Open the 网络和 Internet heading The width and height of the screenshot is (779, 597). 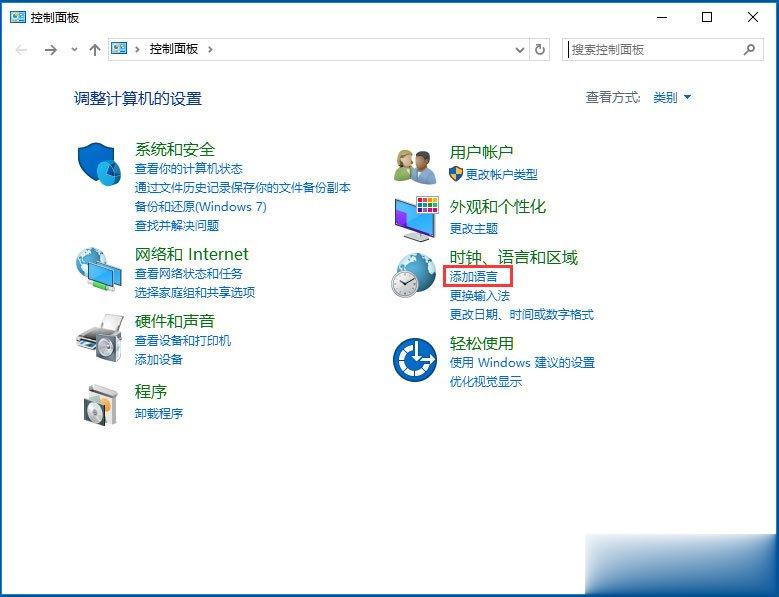click(191, 254)
